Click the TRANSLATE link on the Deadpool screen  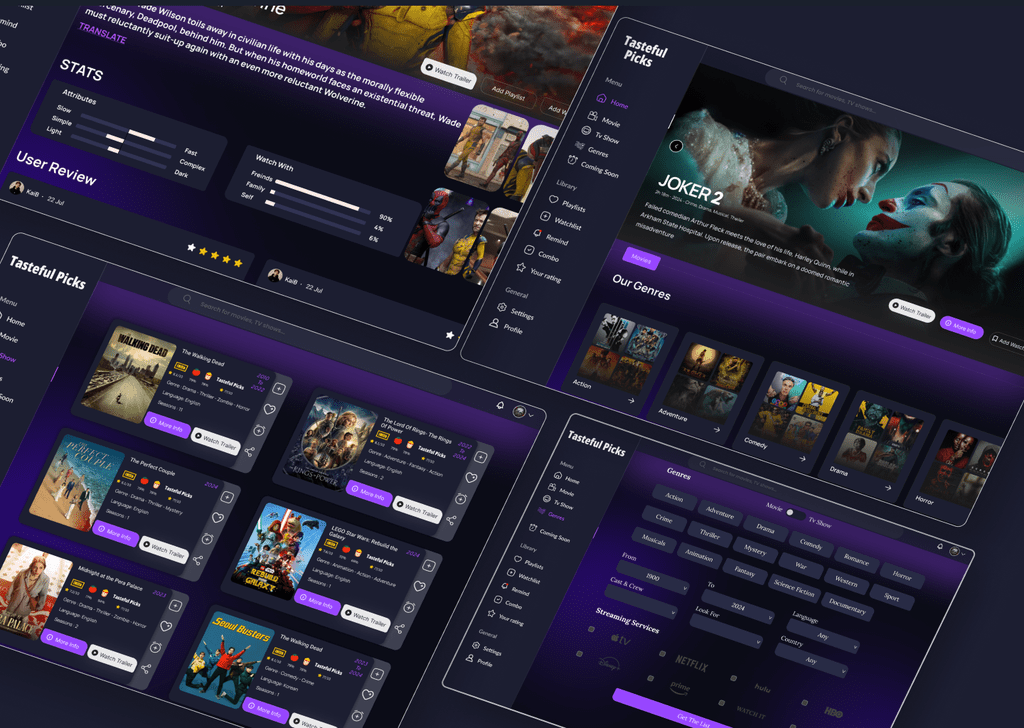pyautogui.click(x=103, y=33)
